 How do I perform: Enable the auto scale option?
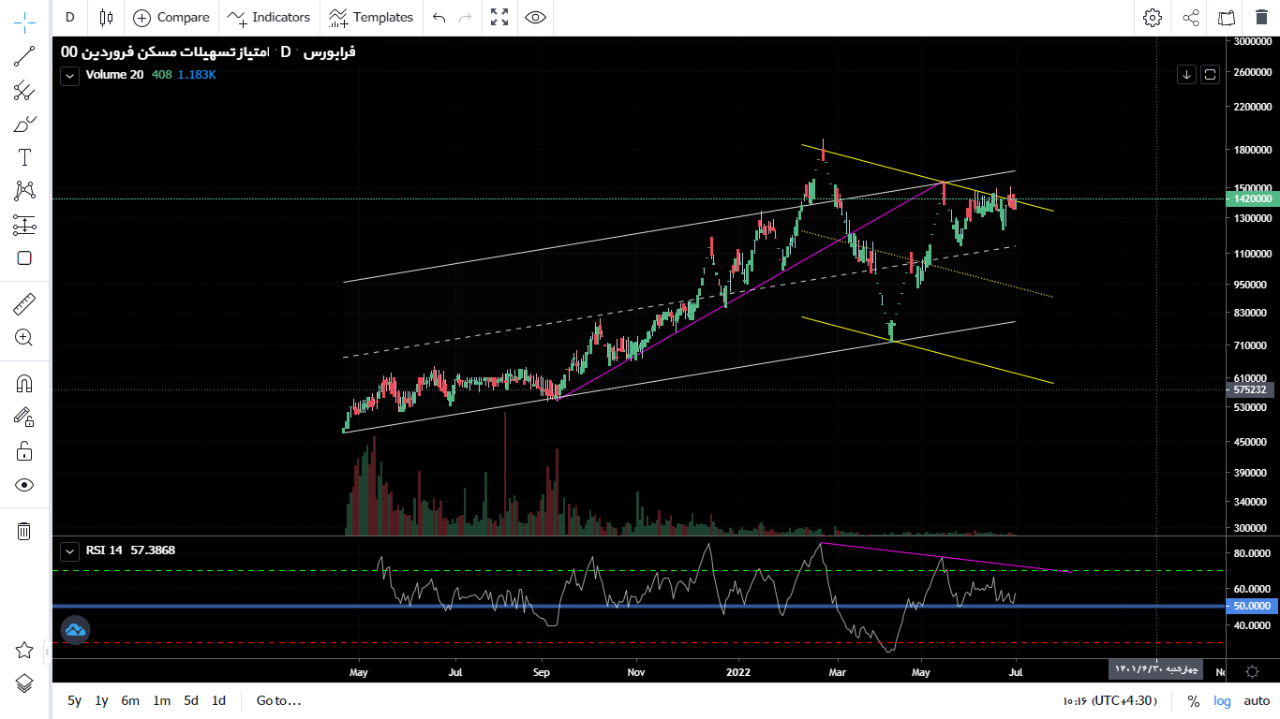(1256, 701)
